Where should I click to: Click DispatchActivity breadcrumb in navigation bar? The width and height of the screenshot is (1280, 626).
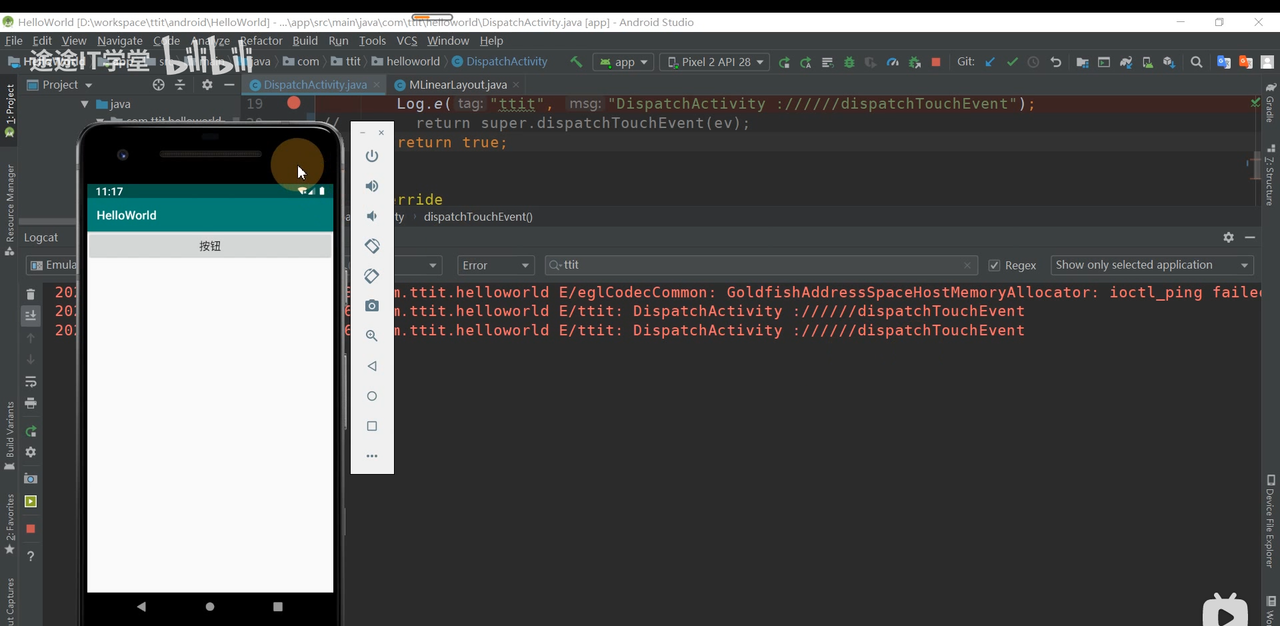click(506, 62)
